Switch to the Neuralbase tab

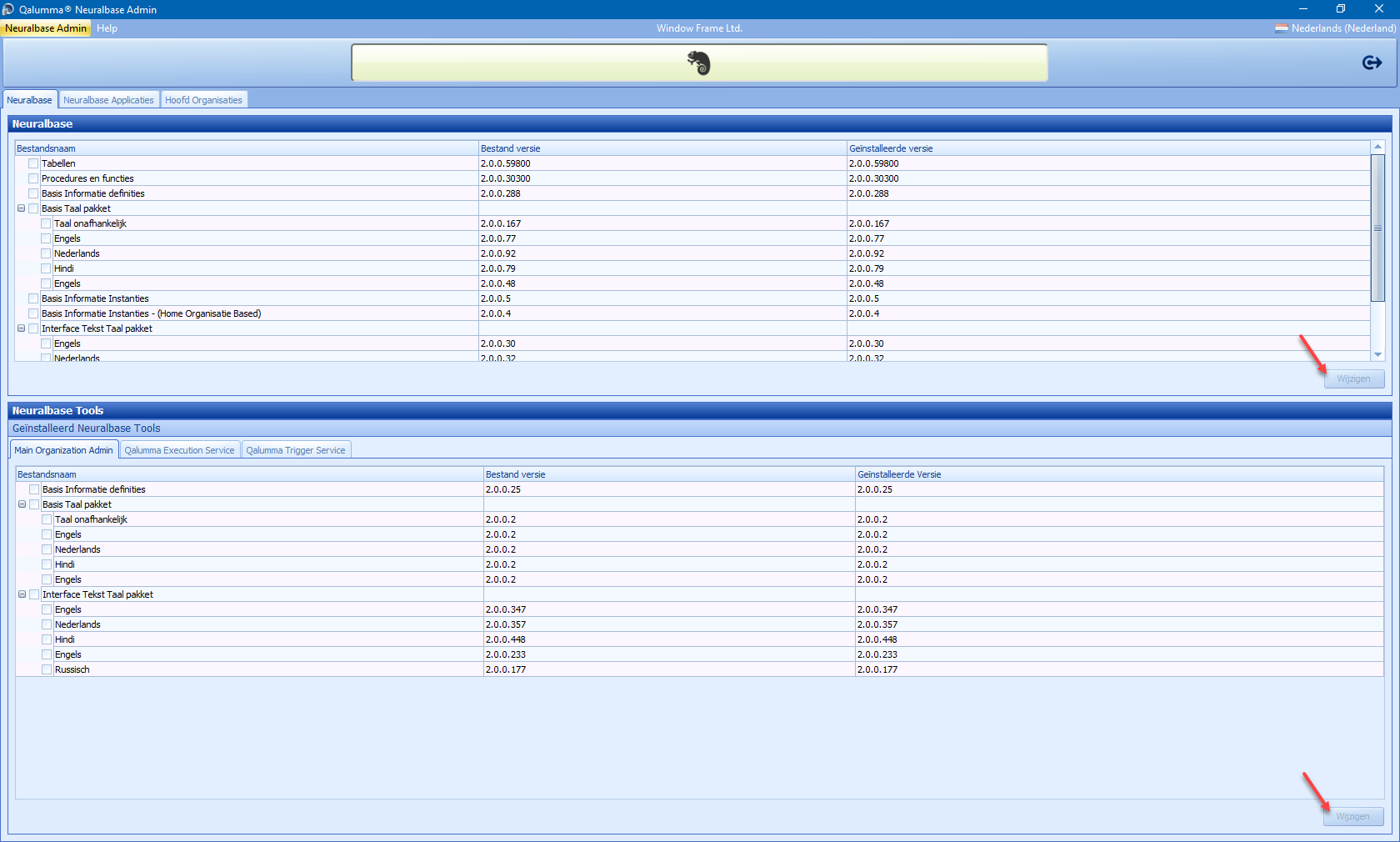pos(30,100)
